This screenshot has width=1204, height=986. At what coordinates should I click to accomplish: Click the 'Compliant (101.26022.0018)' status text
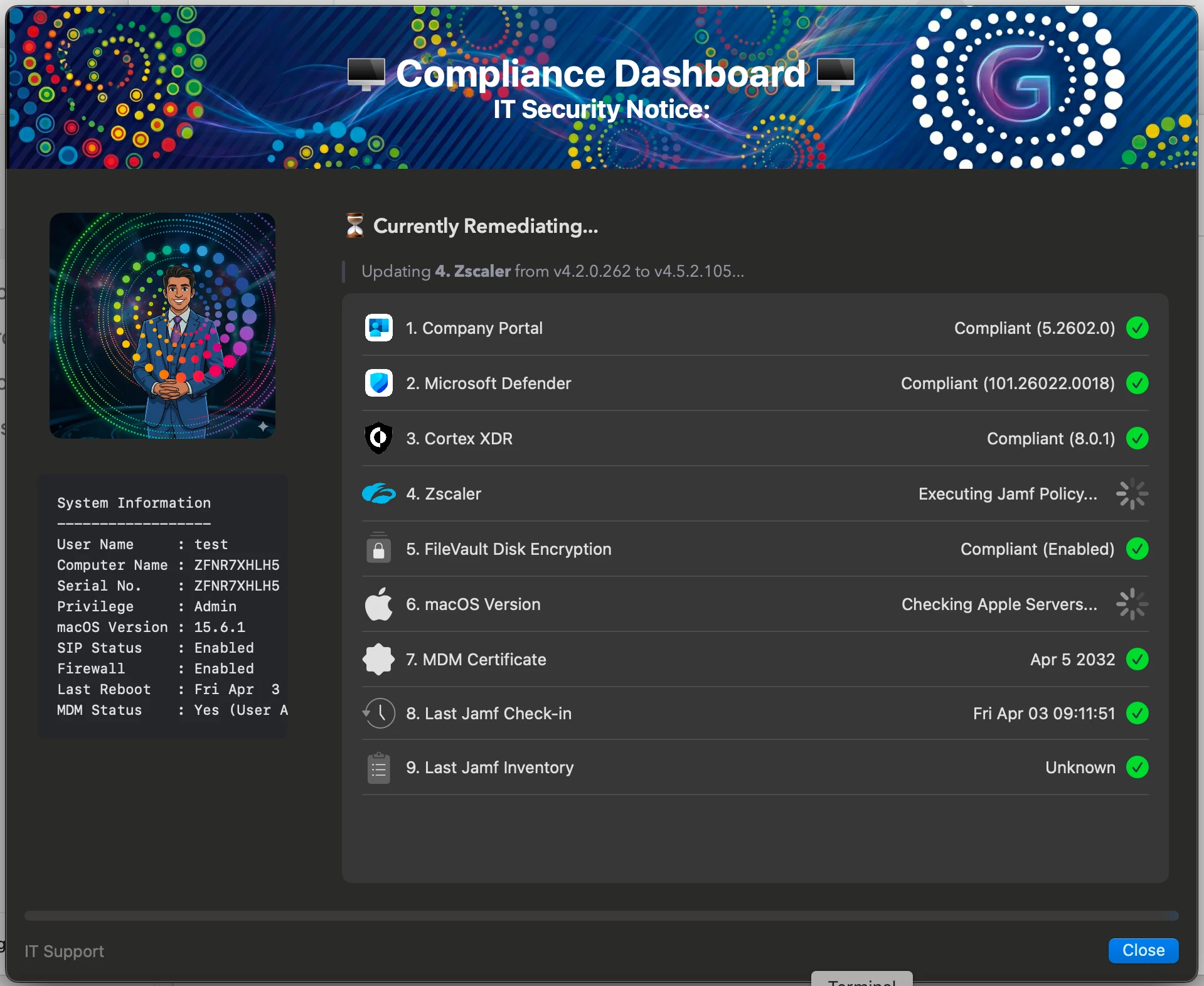[1008, 383]
